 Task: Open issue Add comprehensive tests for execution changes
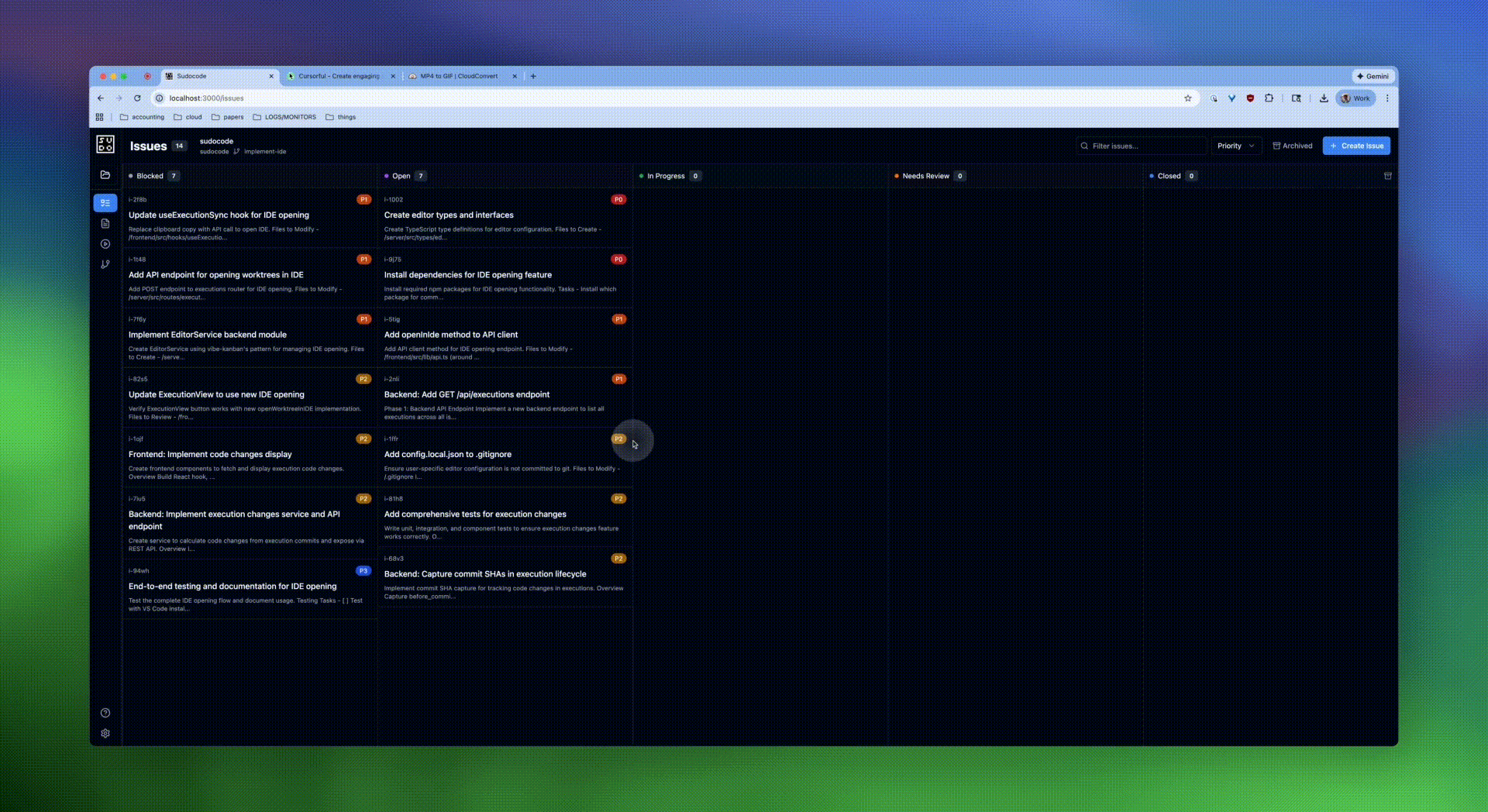tap(505, 516)
